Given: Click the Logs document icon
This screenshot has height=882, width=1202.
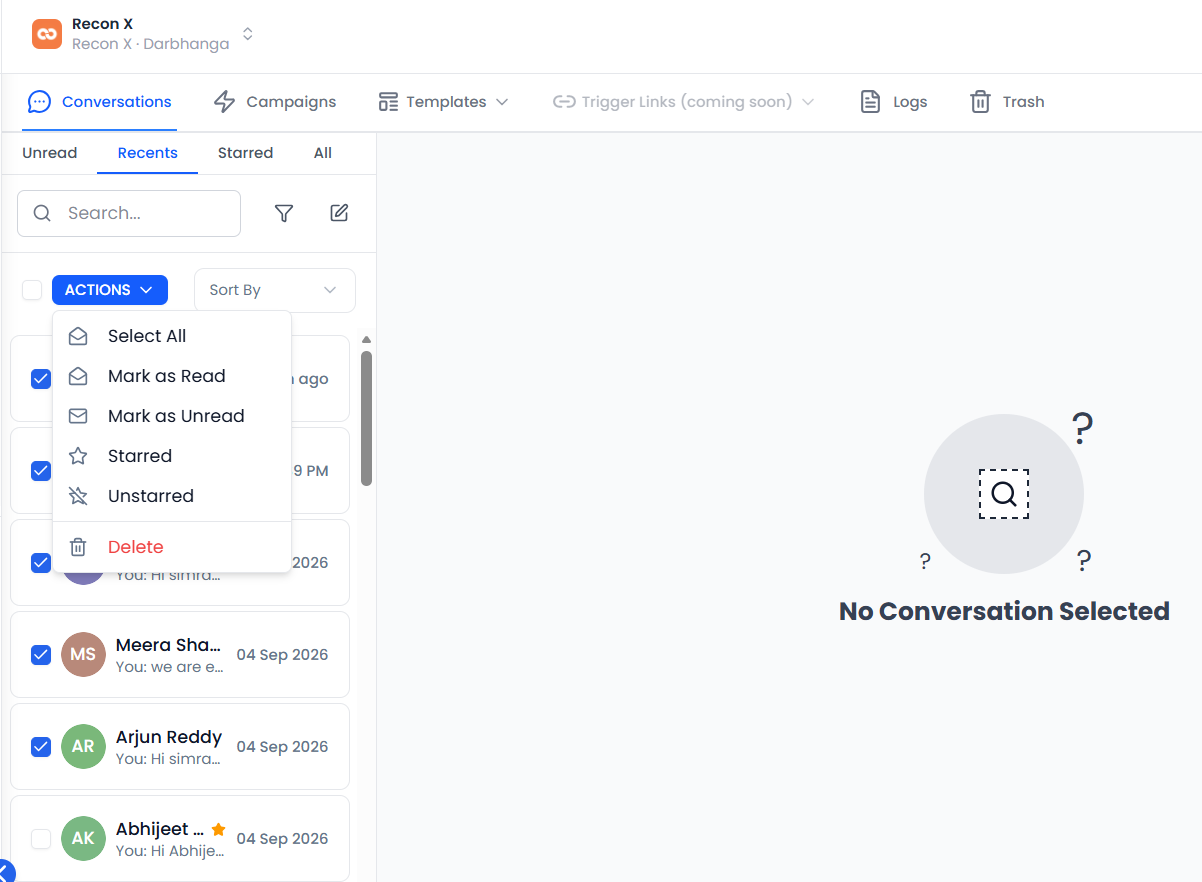Looking at the screenshot, I should [x=871, y=102].
